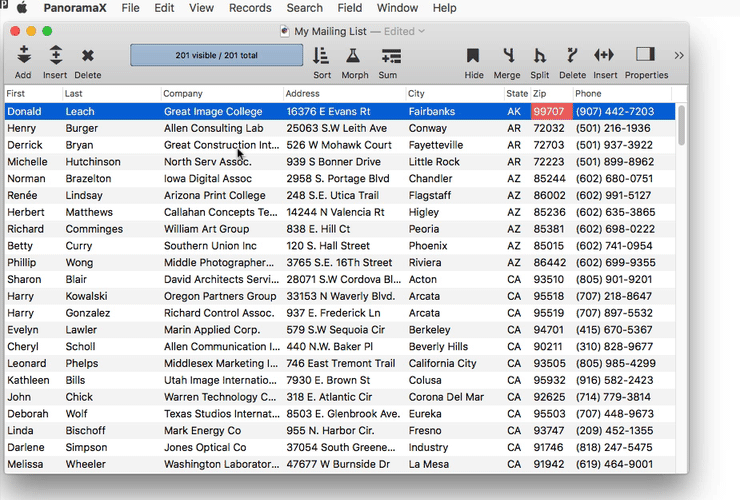Click the Delete record X icon
Image resolution: width=740 pixels, height=500 pixels.
[x=87, y=56]
